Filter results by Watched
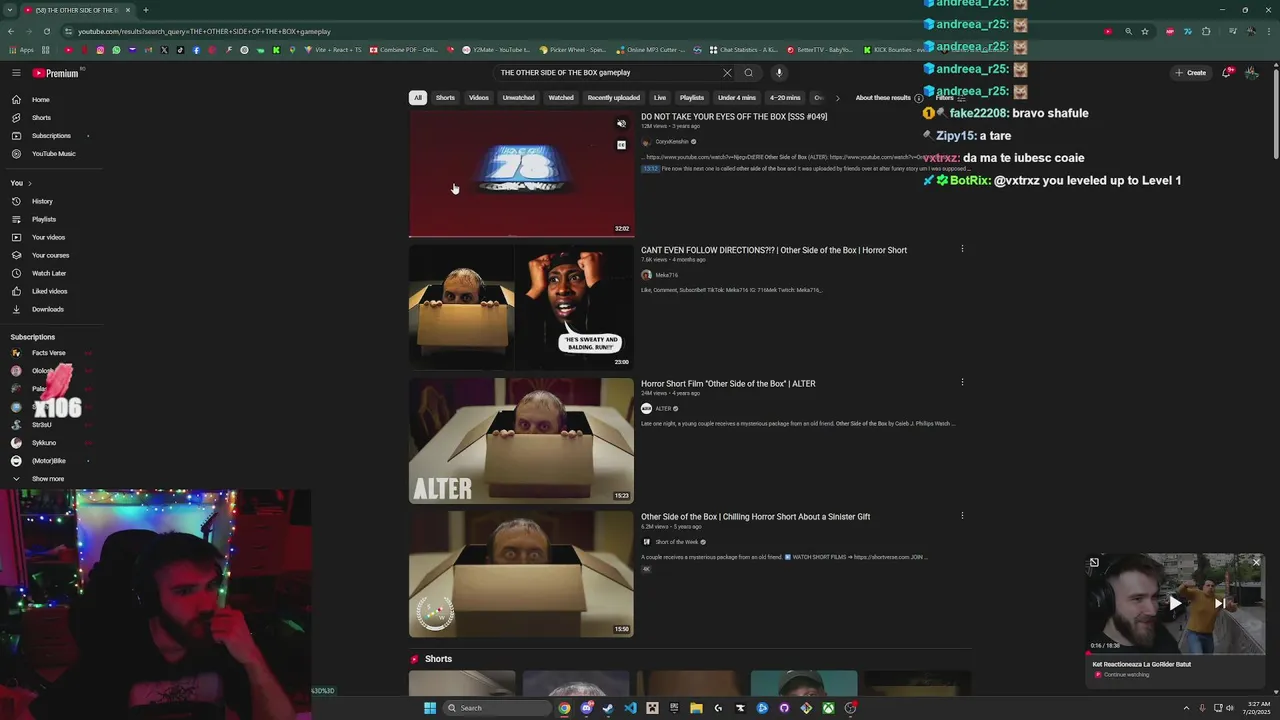The width and height of the screenshot is (1280, 720). (561, 98)
